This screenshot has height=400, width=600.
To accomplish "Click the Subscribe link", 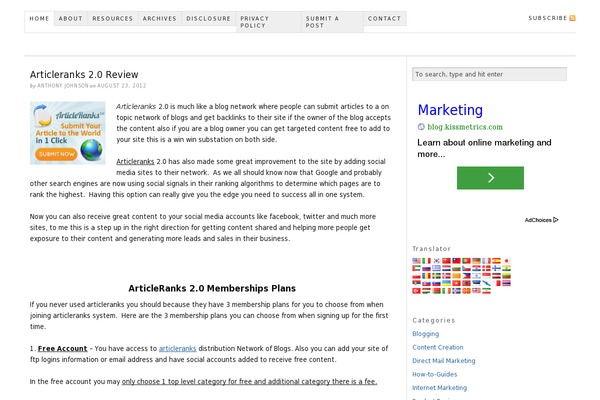I will 548,18.
